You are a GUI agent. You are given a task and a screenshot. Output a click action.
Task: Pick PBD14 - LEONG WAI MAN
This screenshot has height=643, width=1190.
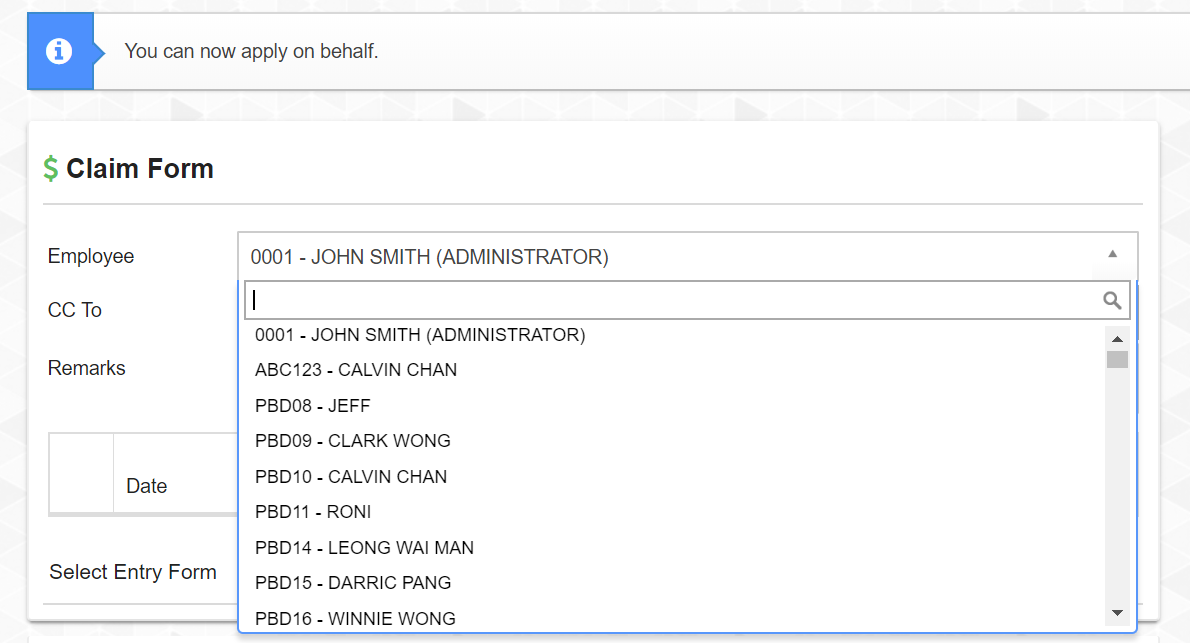tap(364, 548)
